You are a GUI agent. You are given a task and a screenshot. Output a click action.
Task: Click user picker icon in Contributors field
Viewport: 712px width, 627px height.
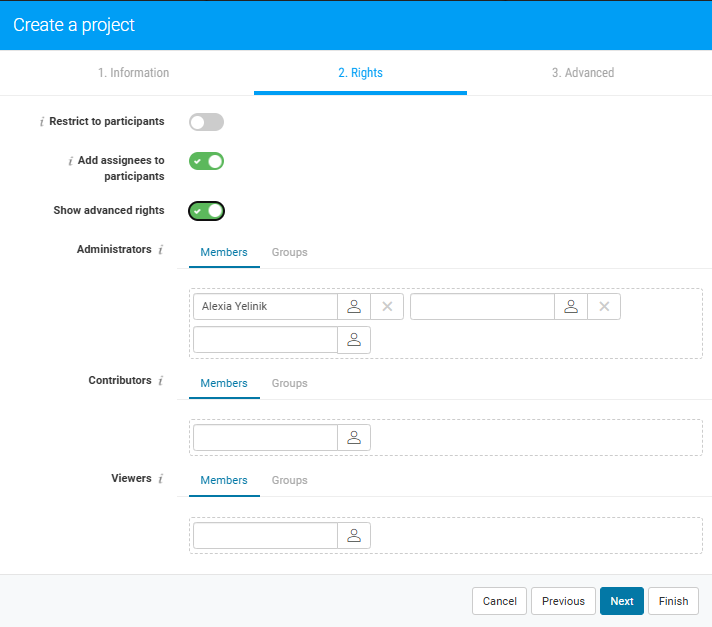tap(354, 437)
